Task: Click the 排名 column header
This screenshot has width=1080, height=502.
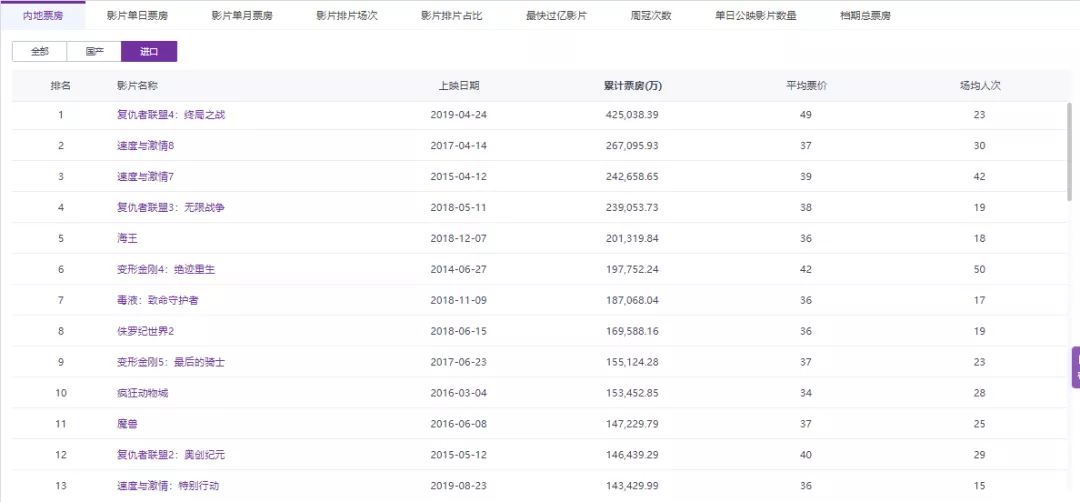Action: (x=61, y=86)
